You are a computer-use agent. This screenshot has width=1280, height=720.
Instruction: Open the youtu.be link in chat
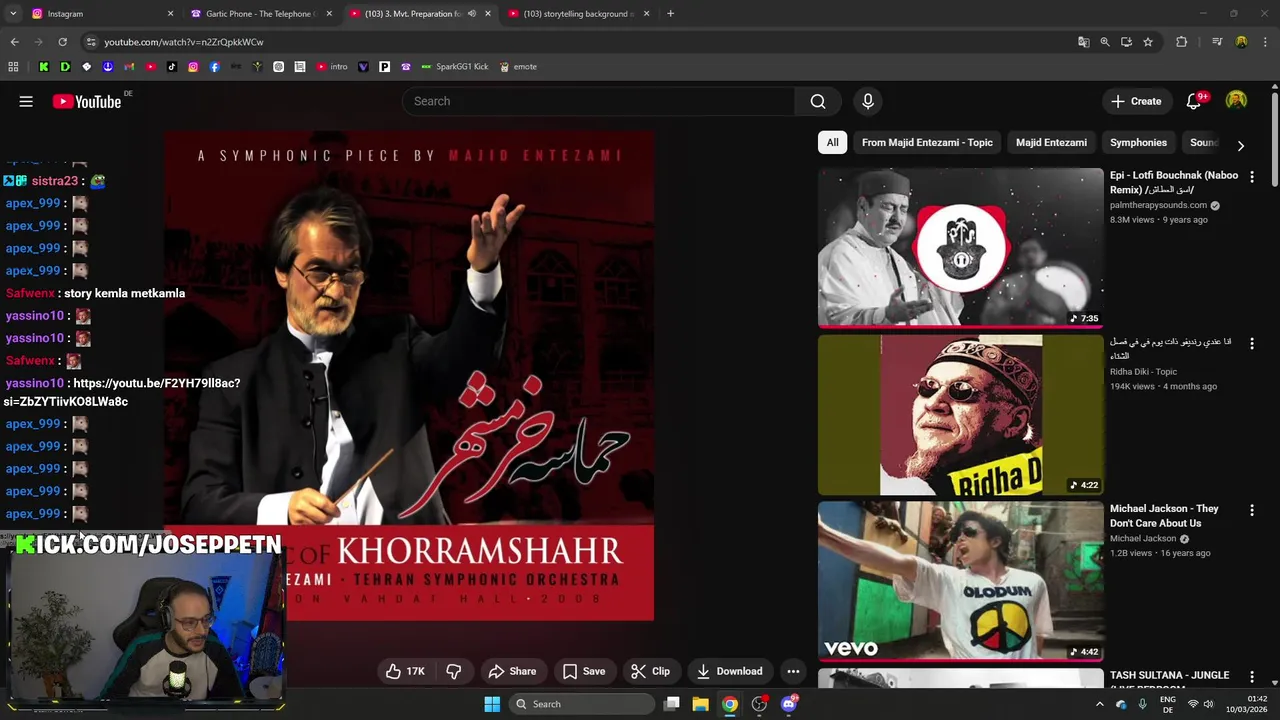click(x=122, y=392)
